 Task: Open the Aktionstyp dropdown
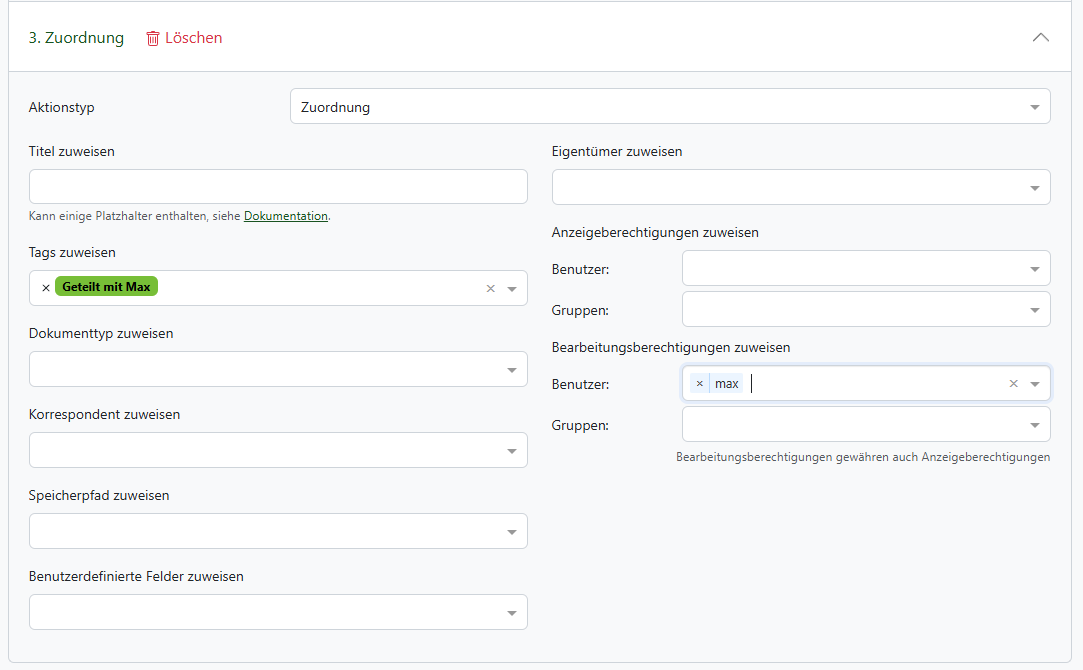1034,107
